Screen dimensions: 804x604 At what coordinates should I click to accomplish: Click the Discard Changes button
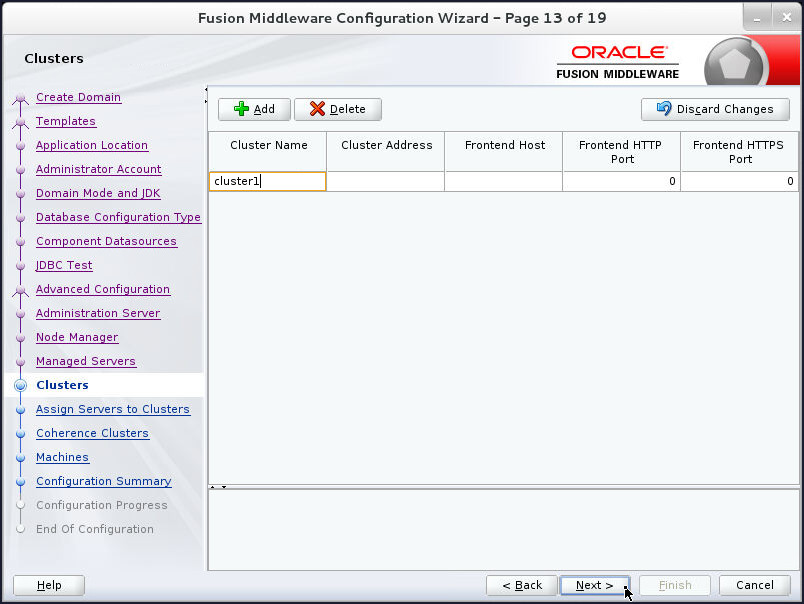click(715, 109)
